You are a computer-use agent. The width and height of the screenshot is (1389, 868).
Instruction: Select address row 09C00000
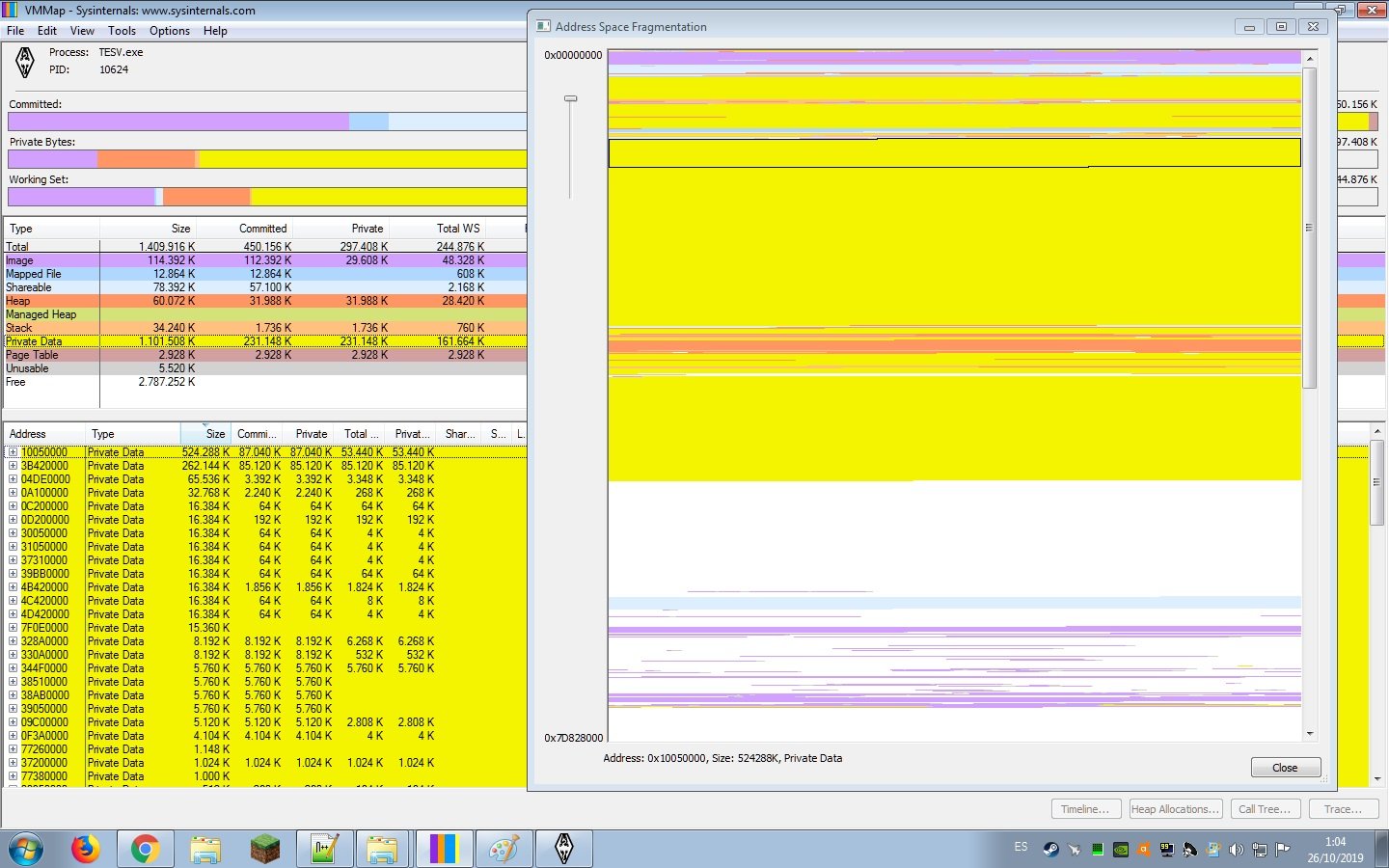pyautogui.click(x=265, y=722)
